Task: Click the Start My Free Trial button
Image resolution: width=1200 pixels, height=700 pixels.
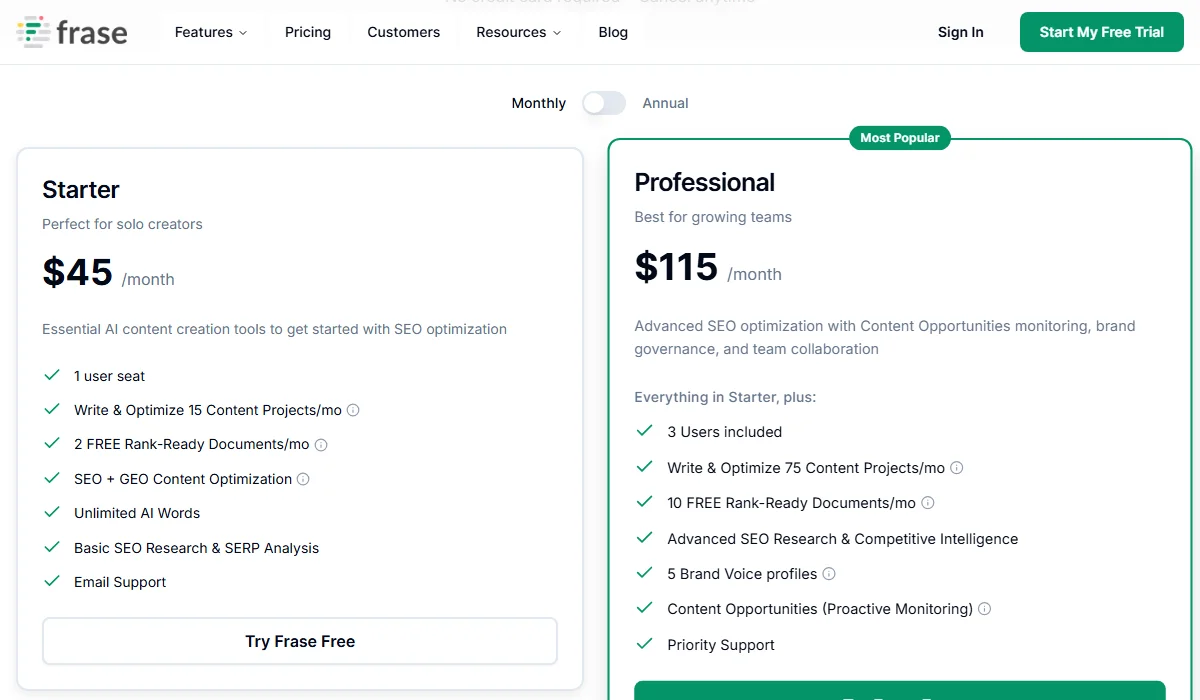Action: coord(1101,31)
